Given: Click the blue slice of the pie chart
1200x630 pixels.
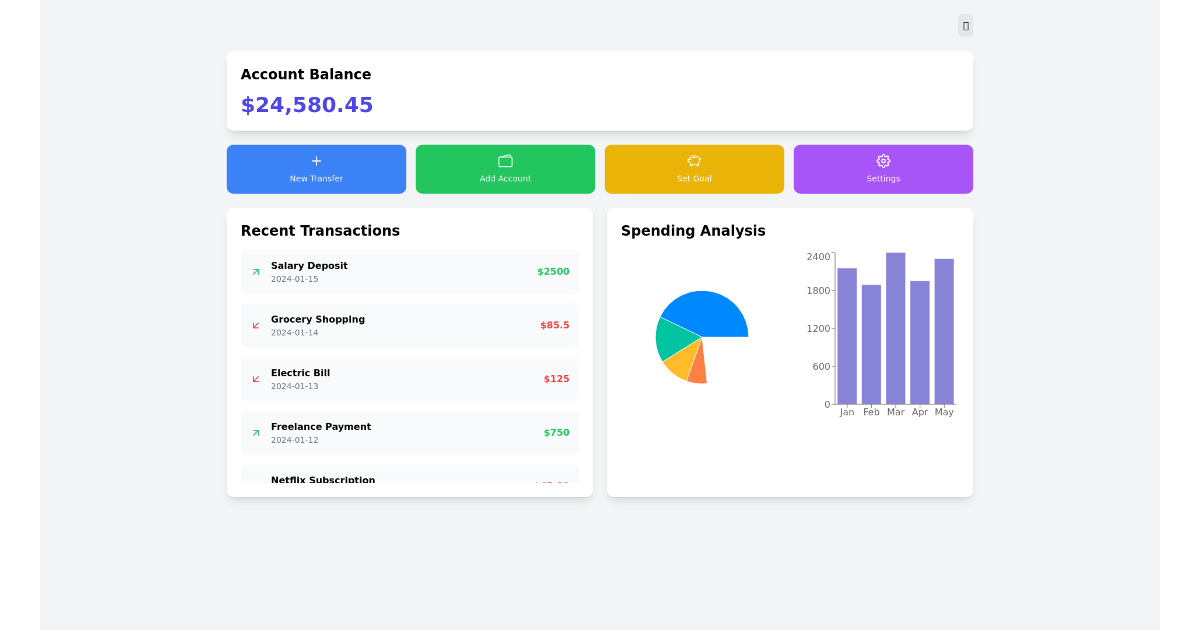Looking at the screenshot, I should pos(709,314).
